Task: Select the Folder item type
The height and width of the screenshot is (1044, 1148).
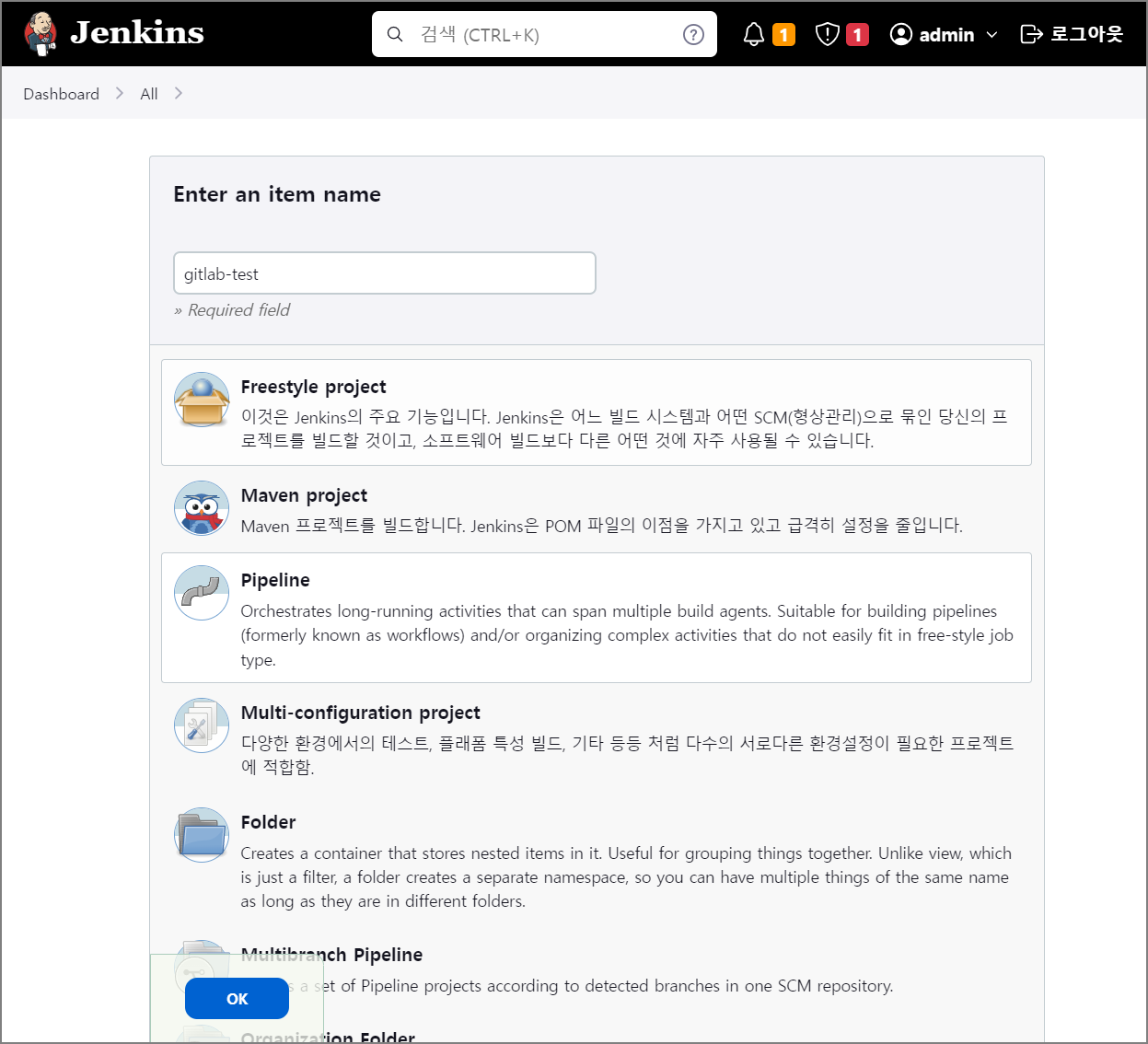Action: pos(597,861)
